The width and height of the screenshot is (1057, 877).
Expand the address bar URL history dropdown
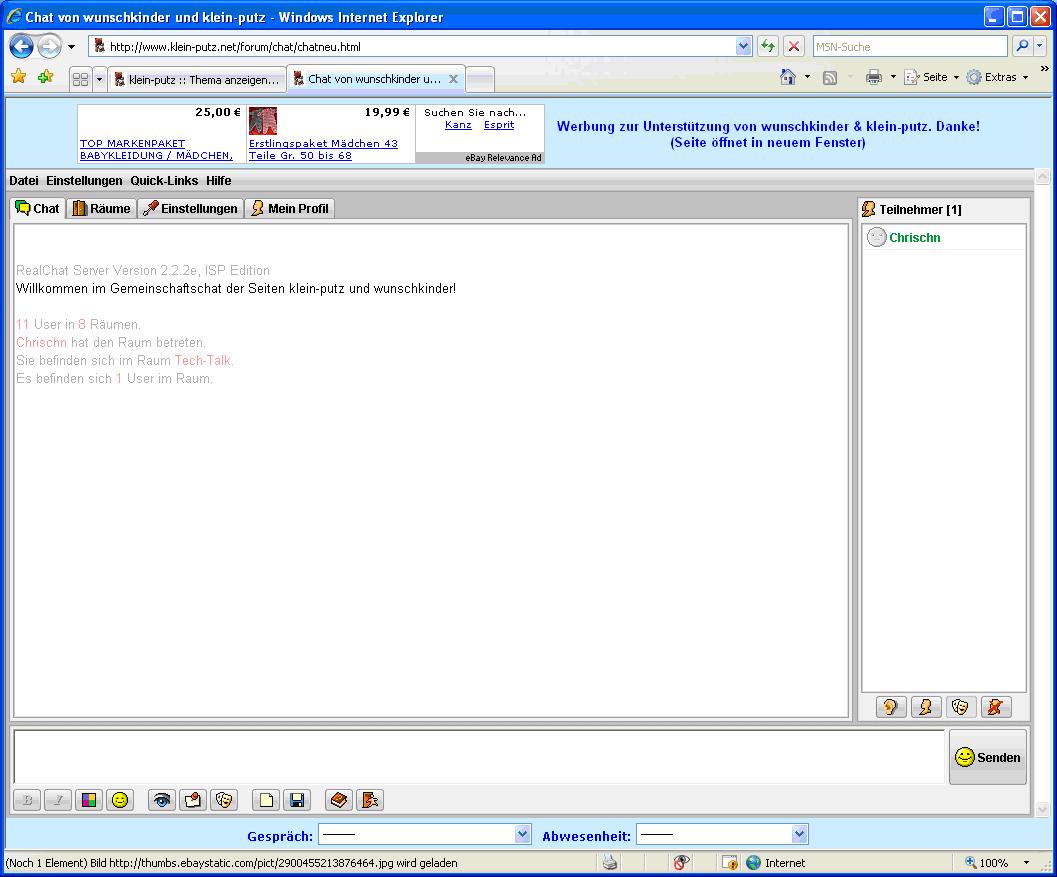(743, 46)
